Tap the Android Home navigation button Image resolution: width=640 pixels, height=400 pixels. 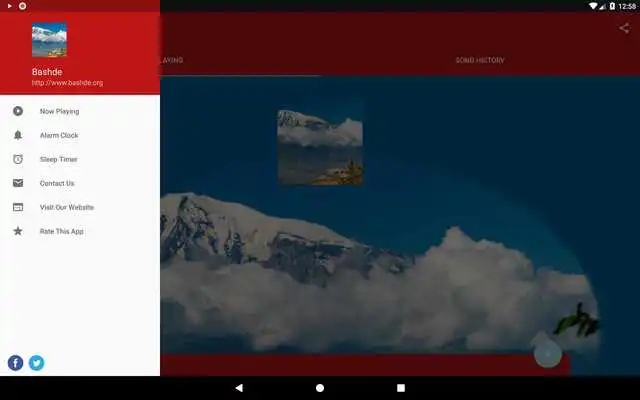coord(320,388)
